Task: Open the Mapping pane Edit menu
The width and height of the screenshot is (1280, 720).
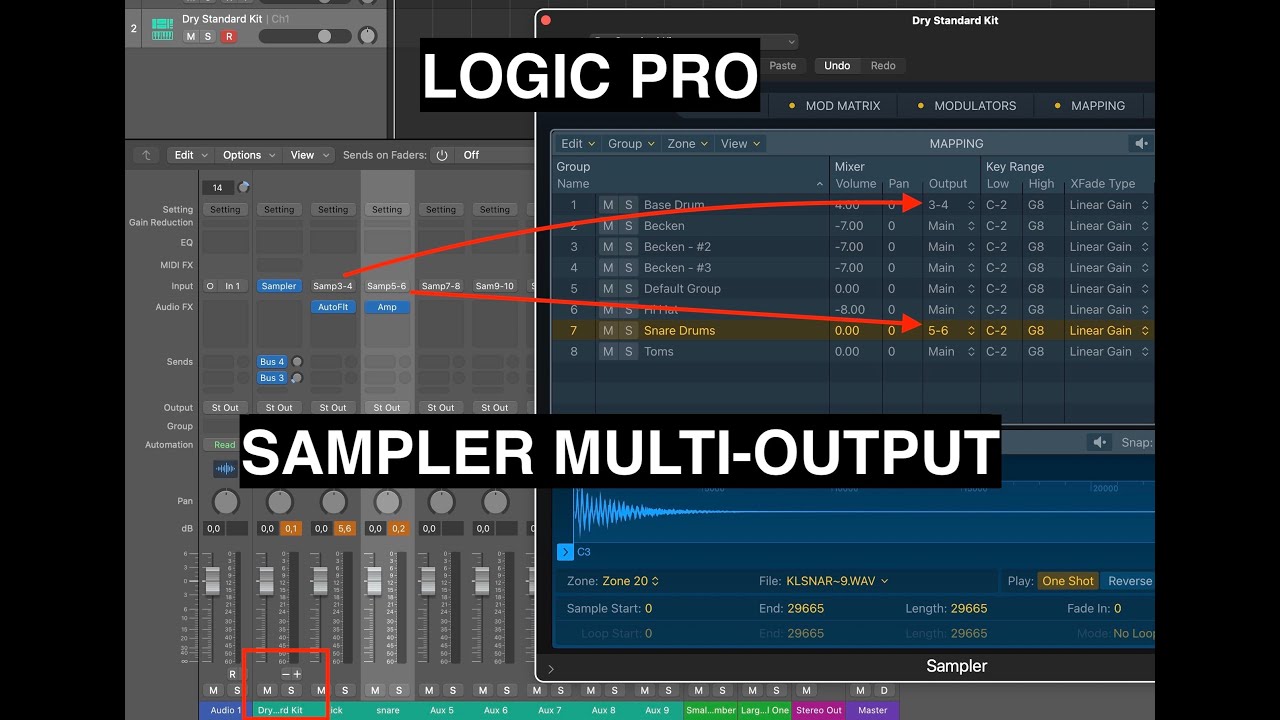Action: pos(578,144)
